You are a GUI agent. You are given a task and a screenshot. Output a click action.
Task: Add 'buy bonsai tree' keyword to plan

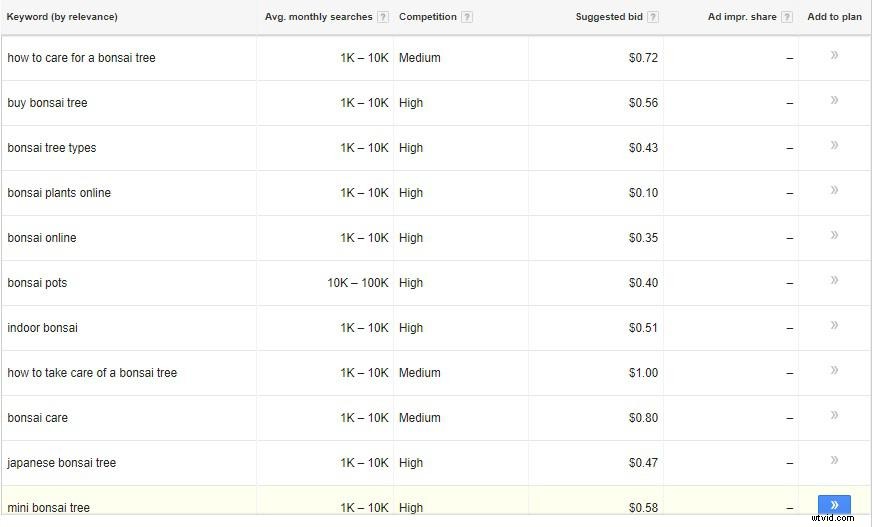[834, 101]
